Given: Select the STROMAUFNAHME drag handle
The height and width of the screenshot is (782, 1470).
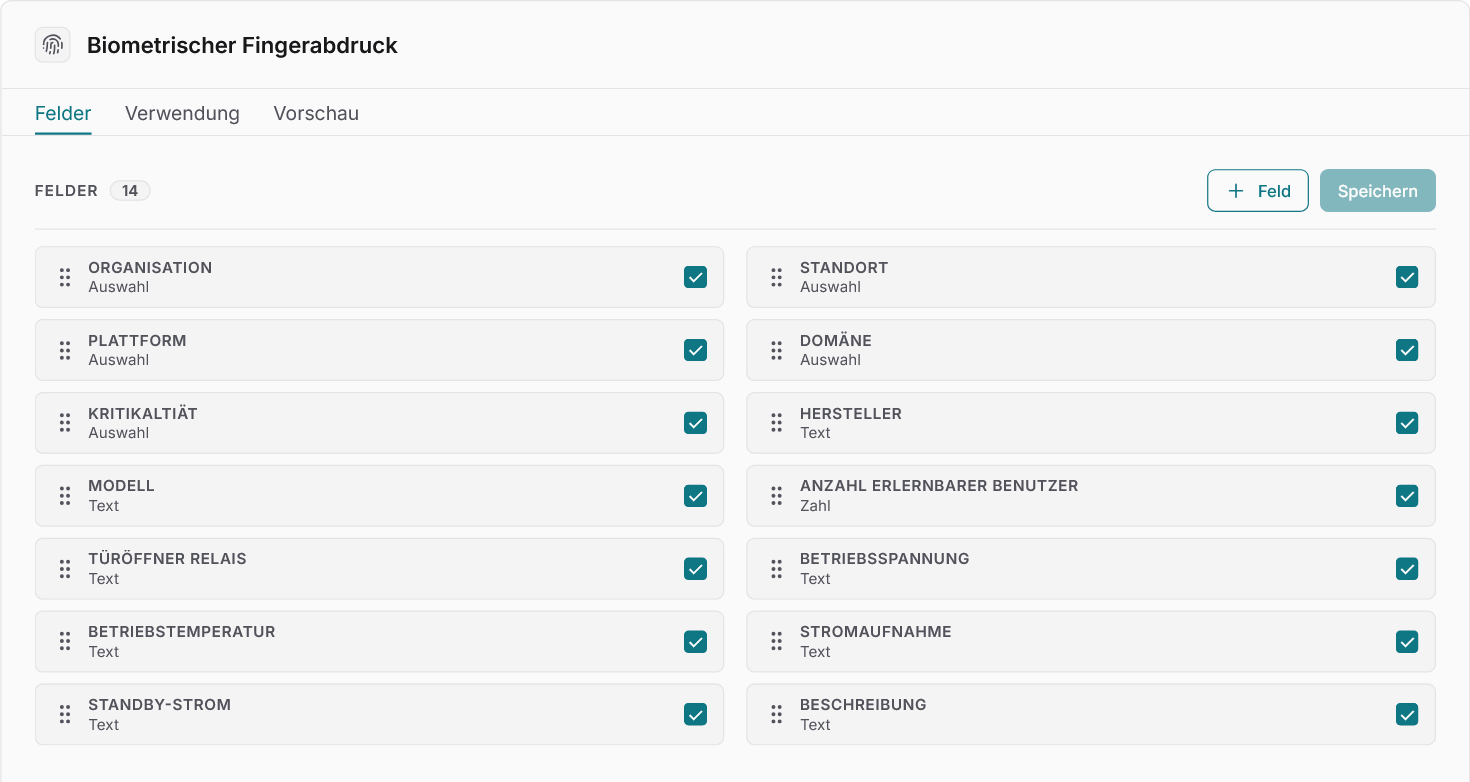Looking at the screenshot, I should pos(776,642).
